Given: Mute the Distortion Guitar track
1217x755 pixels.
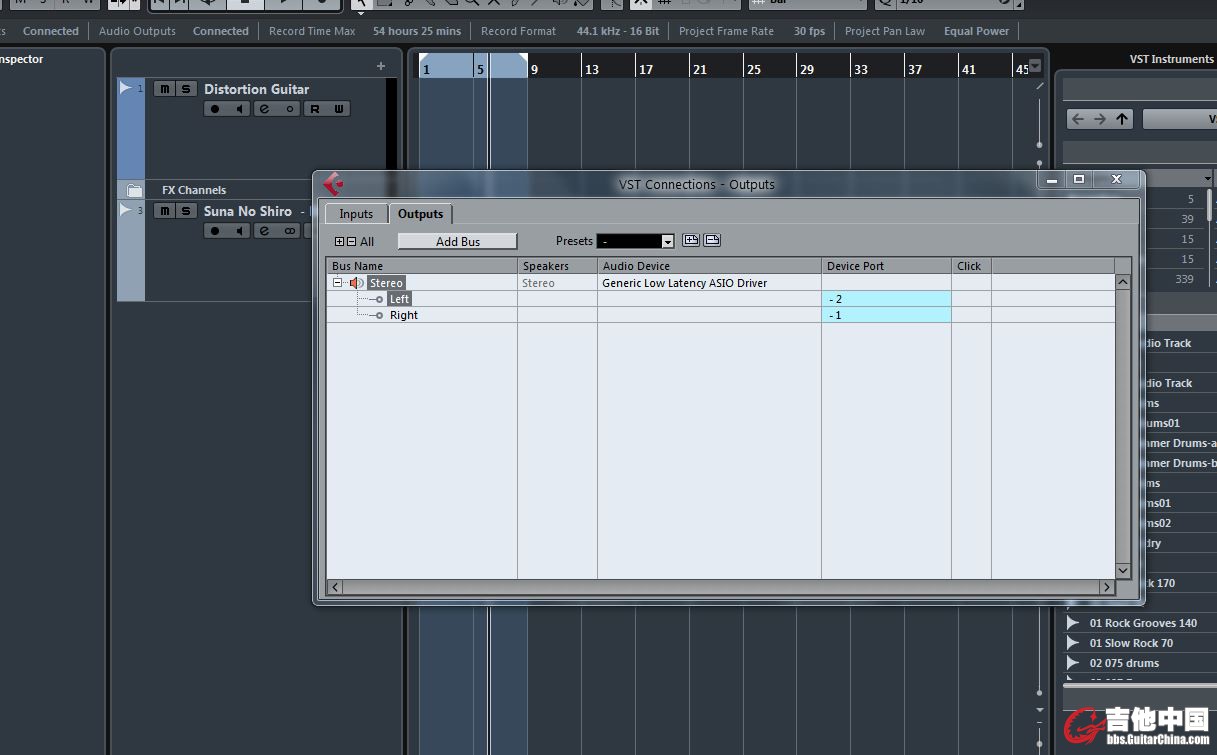Looking at the screenshot, I should tap(164, 89).
